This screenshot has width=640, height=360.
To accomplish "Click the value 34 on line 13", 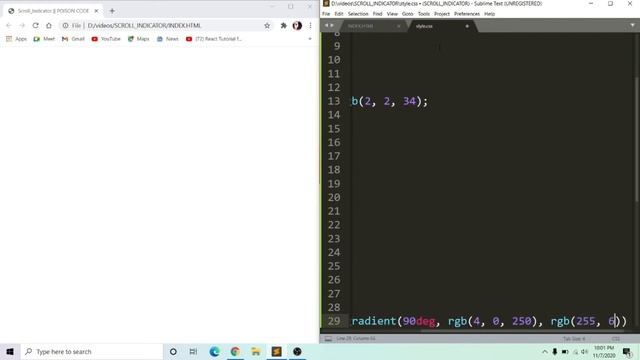I will pos(409,101).
